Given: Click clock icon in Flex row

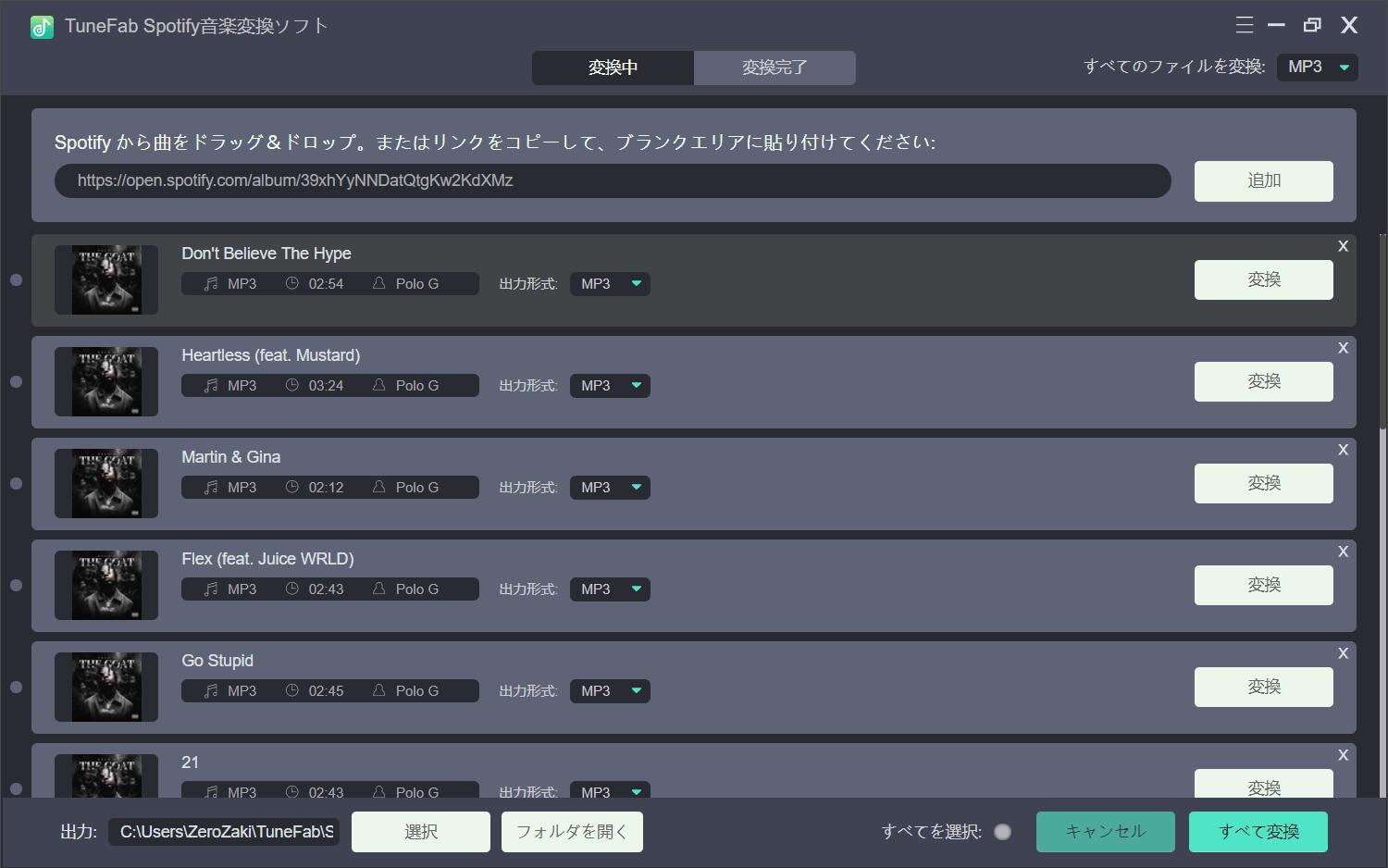Looking at the screenshot, I should tap(291, 589).
